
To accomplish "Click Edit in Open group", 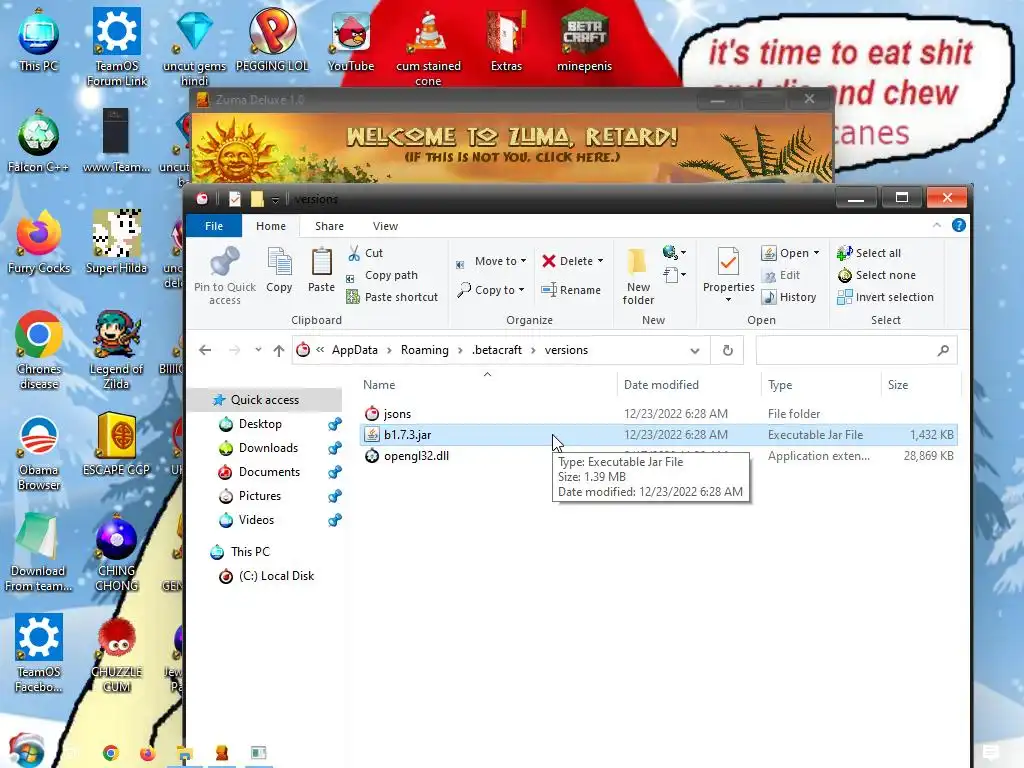I will pos(781,276).
